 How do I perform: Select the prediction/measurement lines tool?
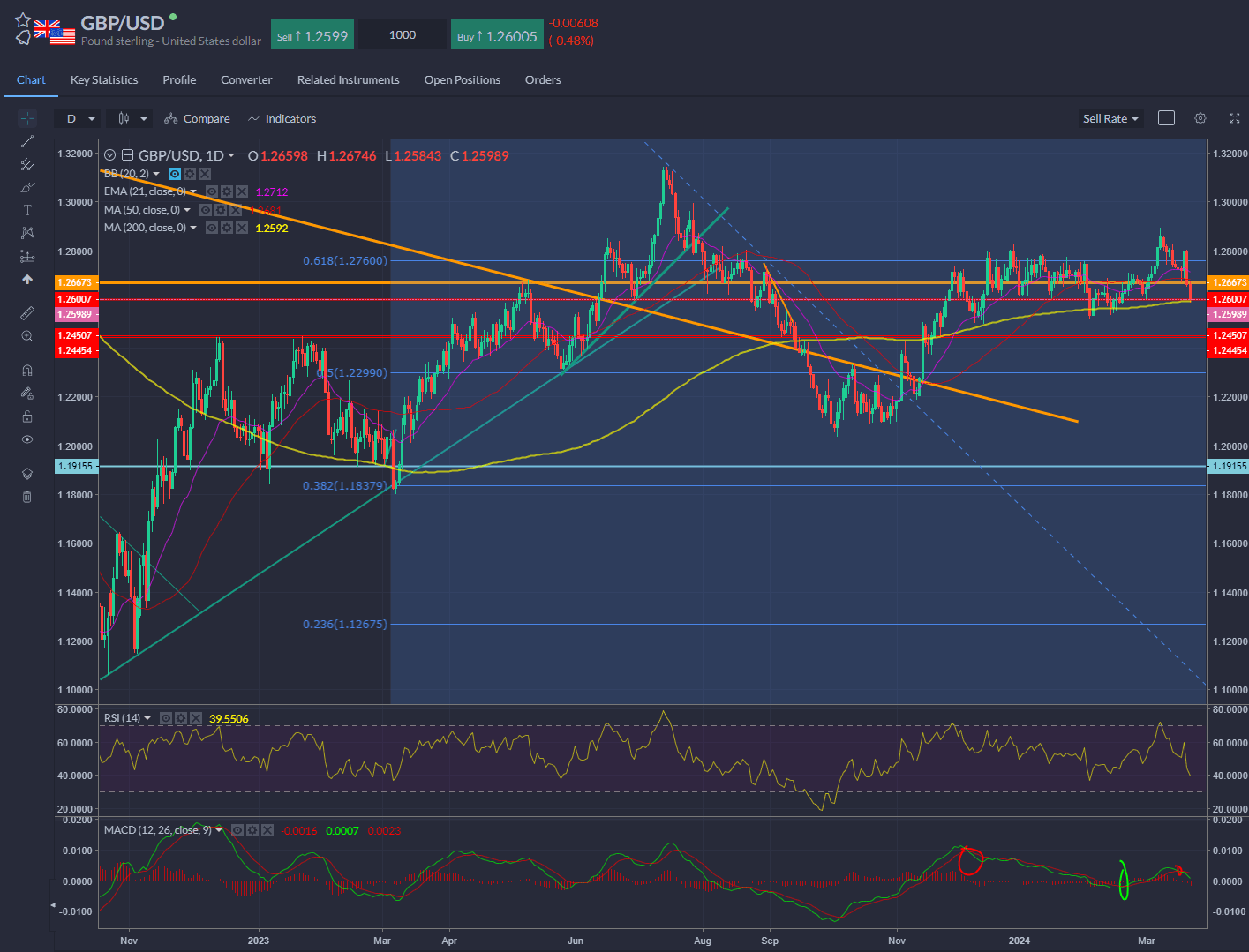[27, 256]
